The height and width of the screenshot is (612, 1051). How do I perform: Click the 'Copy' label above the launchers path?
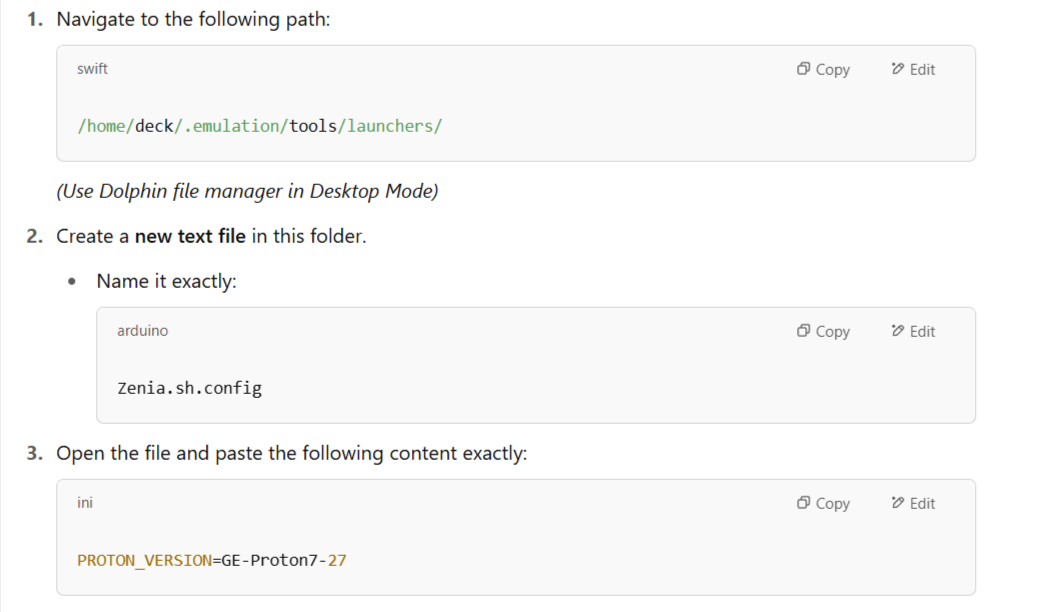pos(832,70)
